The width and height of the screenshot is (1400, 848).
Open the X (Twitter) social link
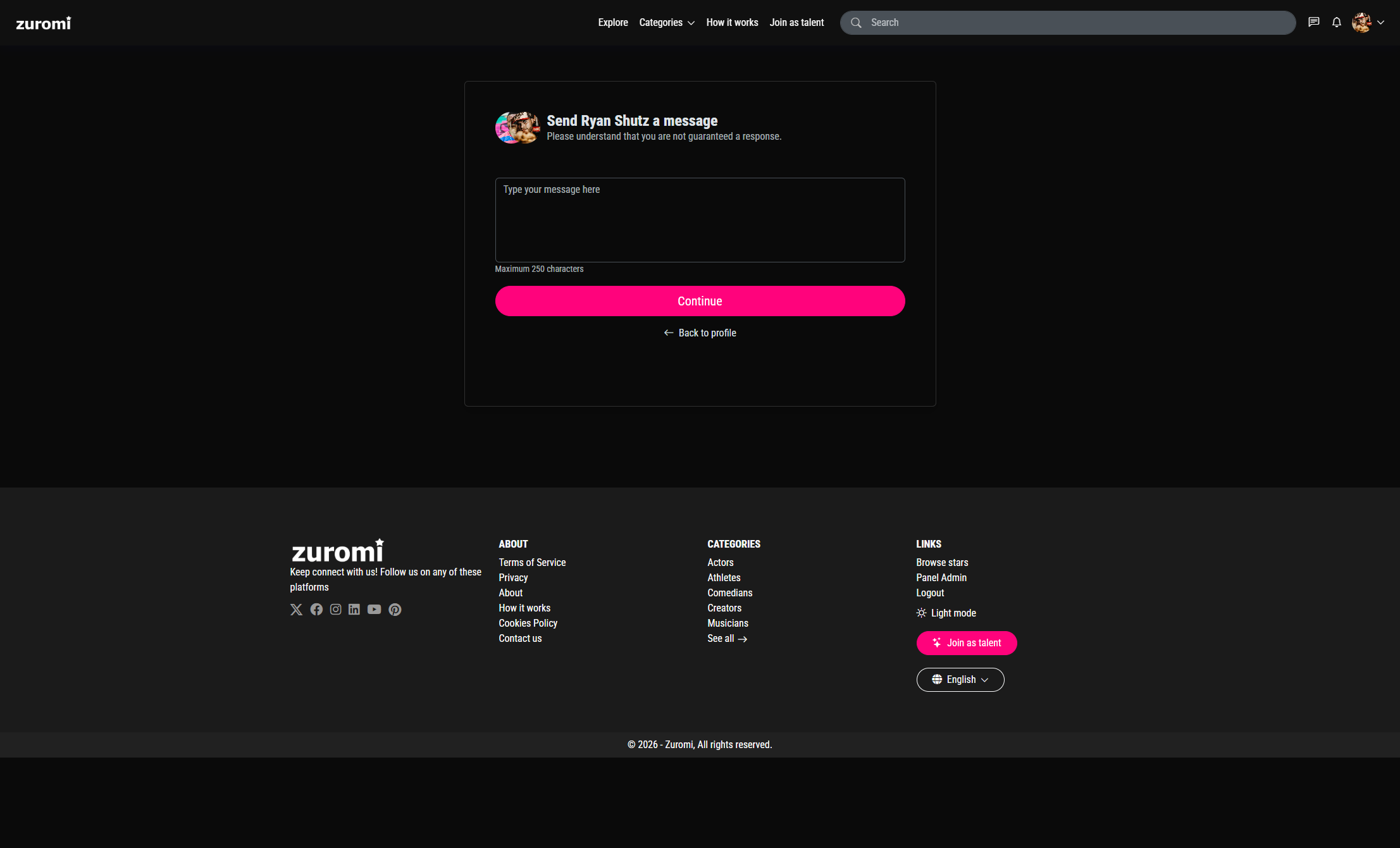pos(296,609)
